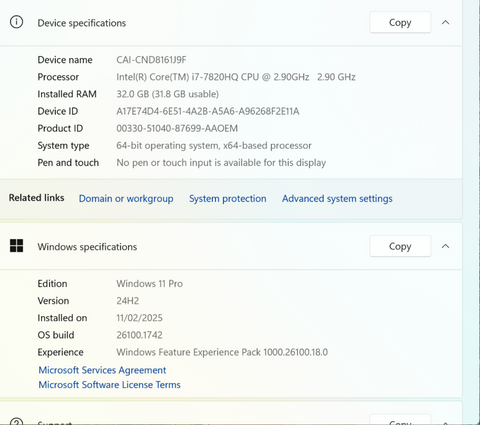Collapse the Device specifications section
The width and height of the screenshot is (480, 425).
446,23
